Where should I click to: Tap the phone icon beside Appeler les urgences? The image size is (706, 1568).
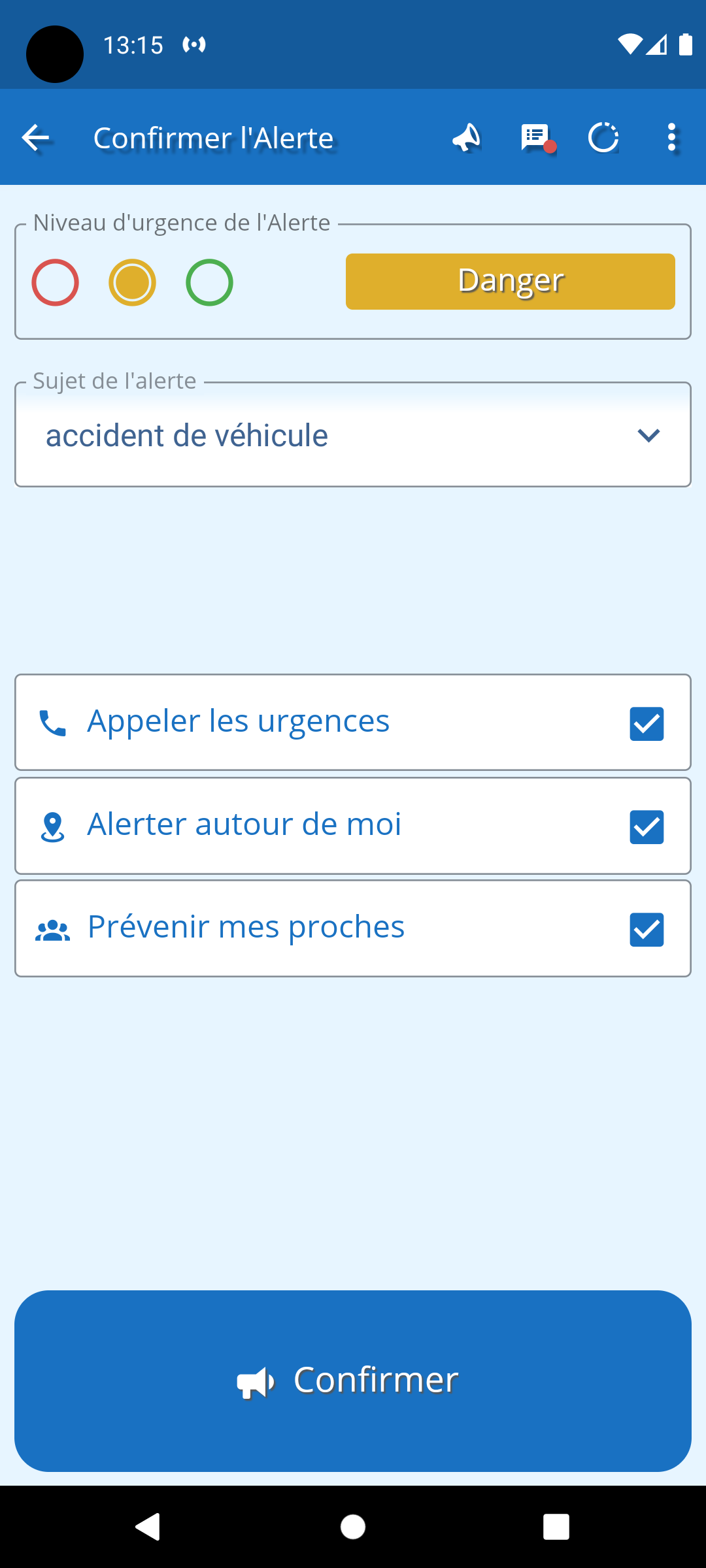(x=52, y=723)
